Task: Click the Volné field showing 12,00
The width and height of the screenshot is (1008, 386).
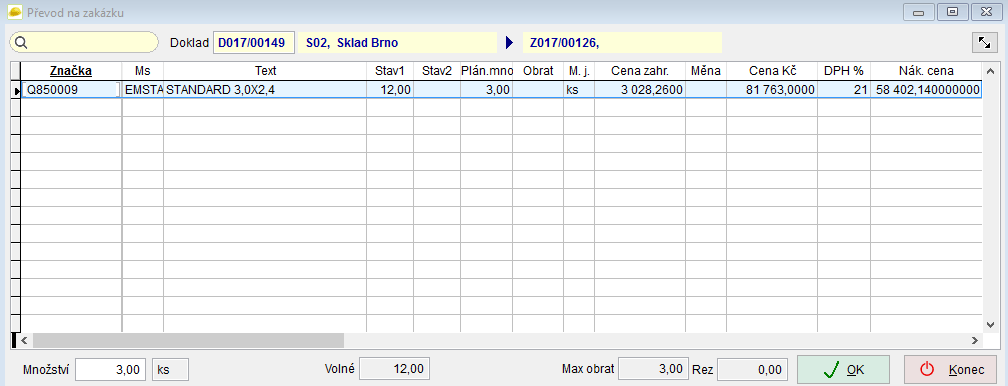Action: 394,369
